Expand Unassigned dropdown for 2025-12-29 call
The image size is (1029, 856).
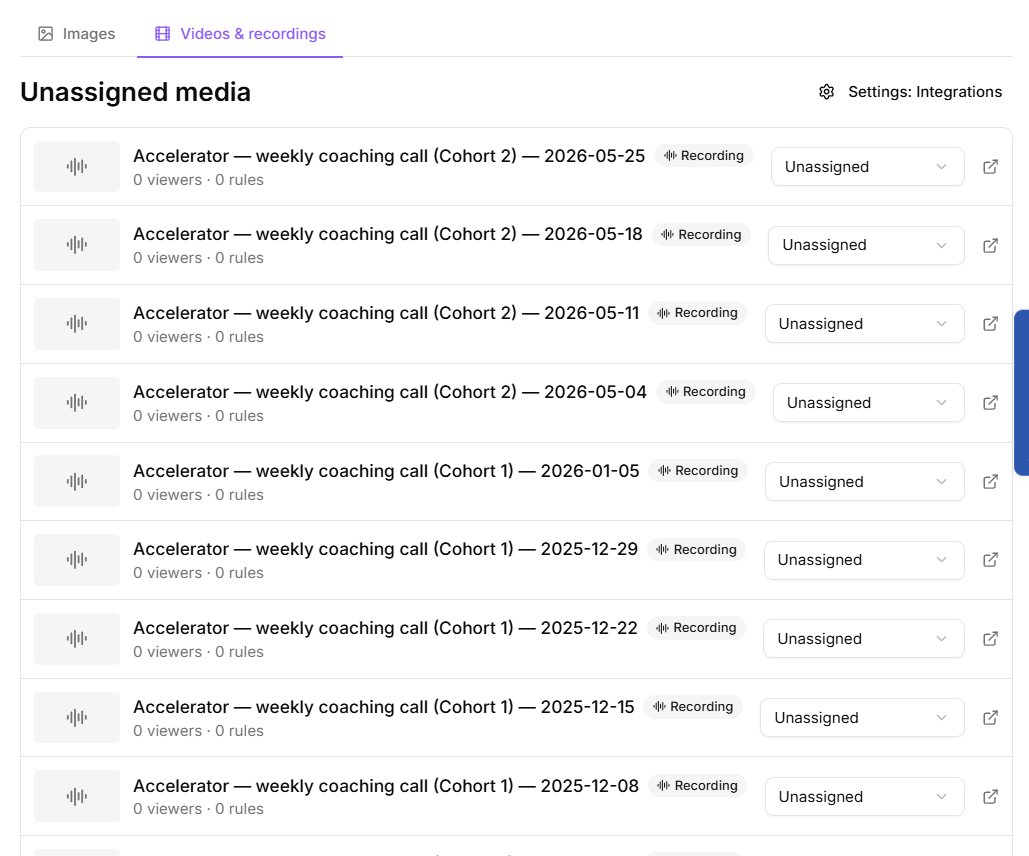coord(864,560)
